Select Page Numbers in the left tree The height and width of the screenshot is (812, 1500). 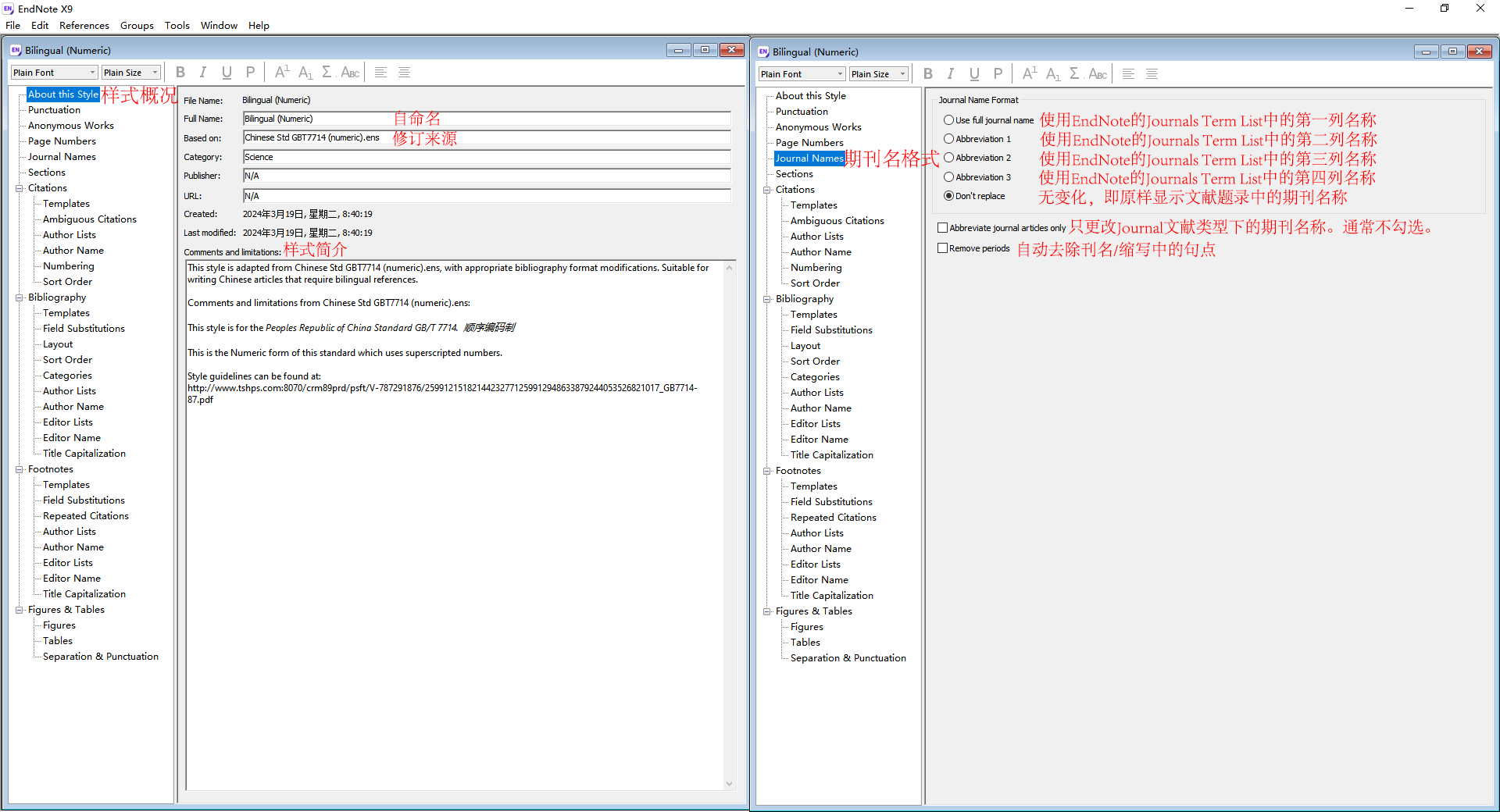[x=62, y=141]
